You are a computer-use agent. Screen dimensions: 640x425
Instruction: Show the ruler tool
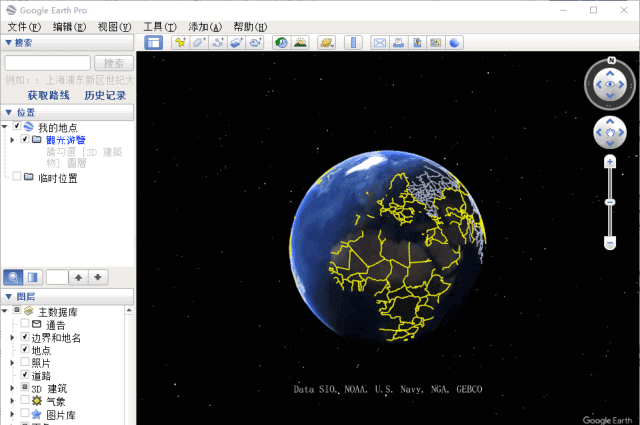pyautogui.click(x=353, y=42)
